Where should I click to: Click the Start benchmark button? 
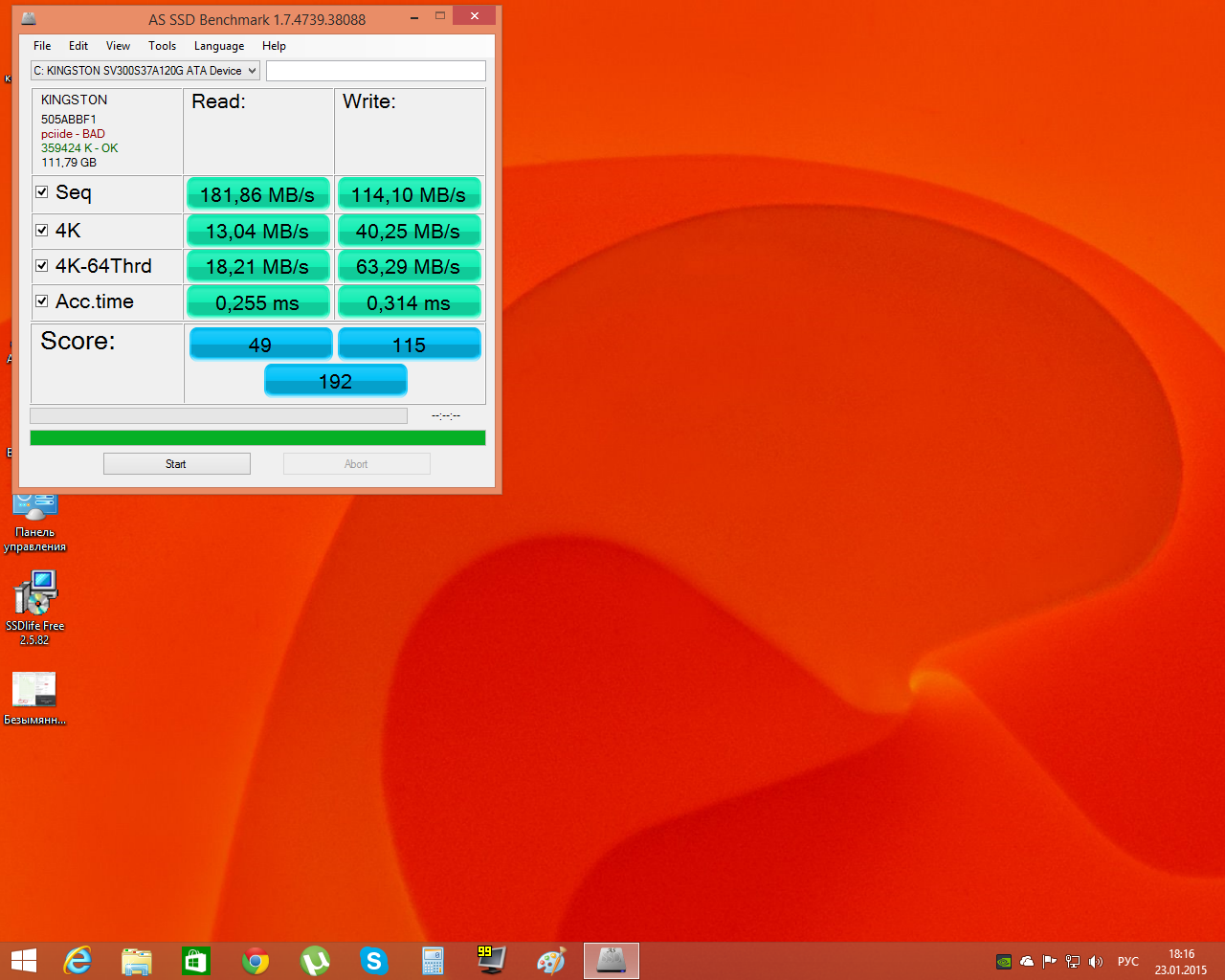coord(177,464)
